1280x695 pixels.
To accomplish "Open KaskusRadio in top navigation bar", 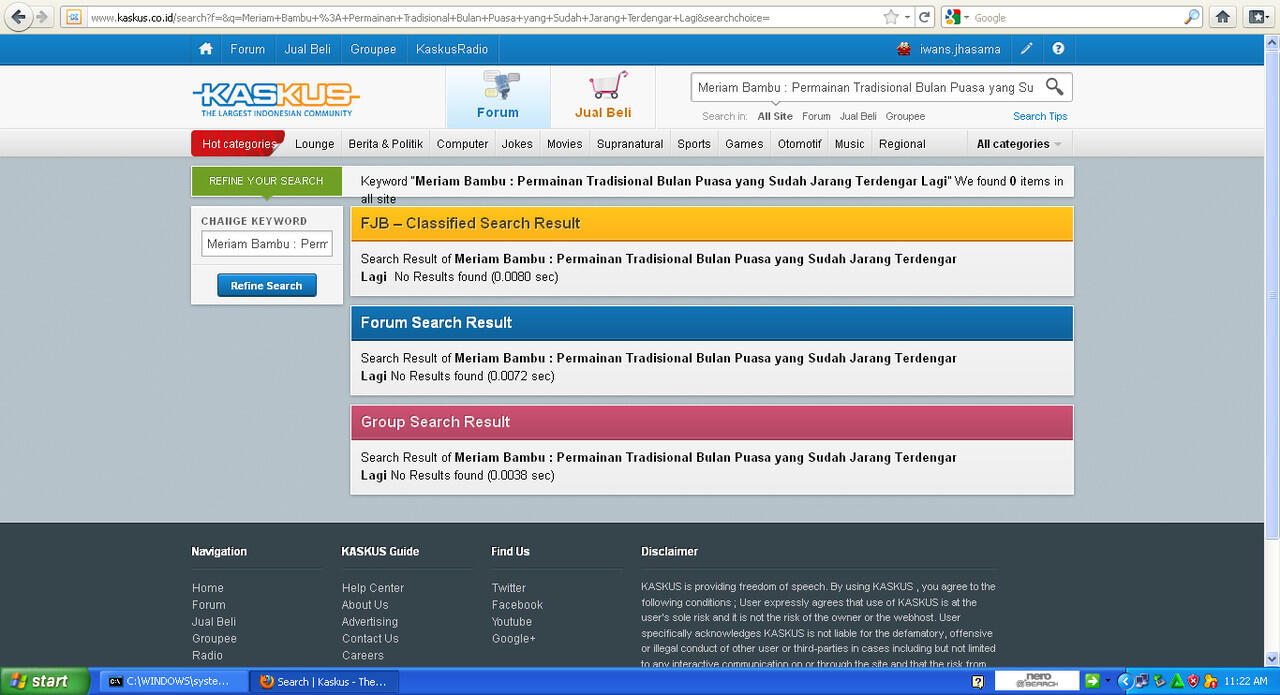I will (452, 49).
